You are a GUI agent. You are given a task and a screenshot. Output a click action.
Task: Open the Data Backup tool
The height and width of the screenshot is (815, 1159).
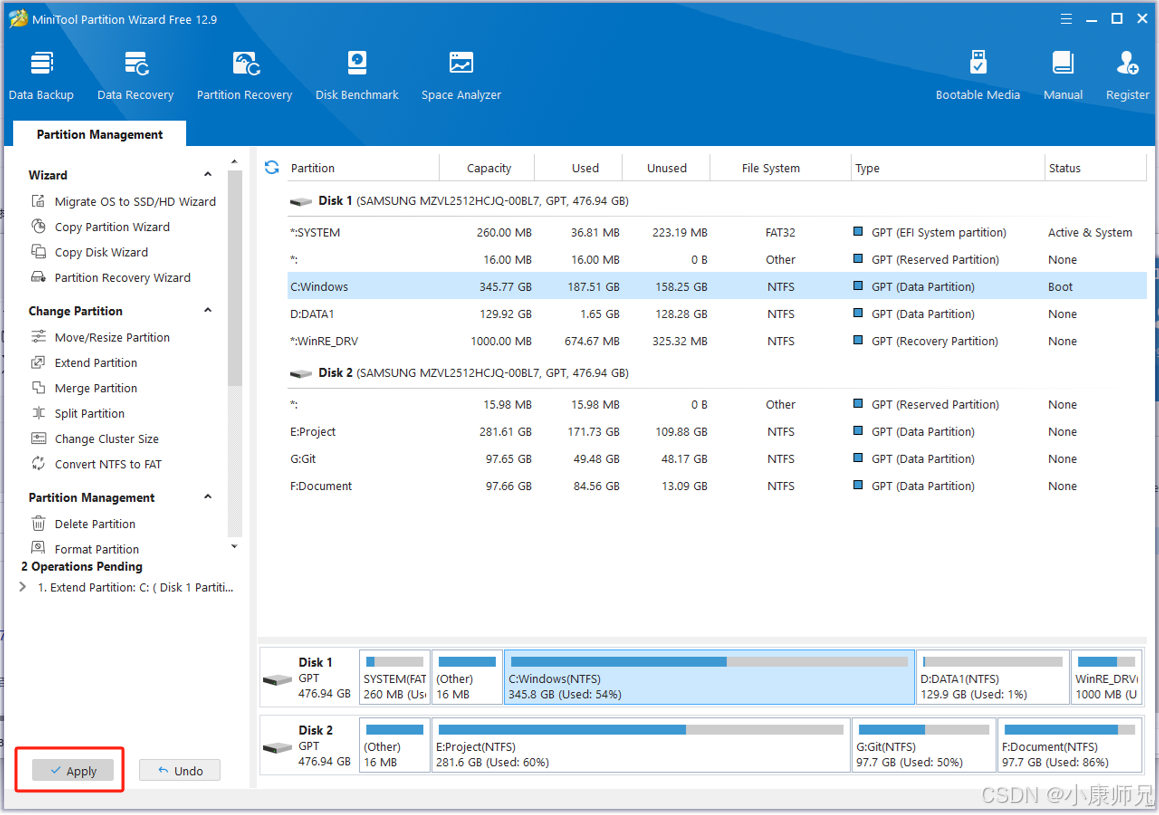click(x=41, y=75)
